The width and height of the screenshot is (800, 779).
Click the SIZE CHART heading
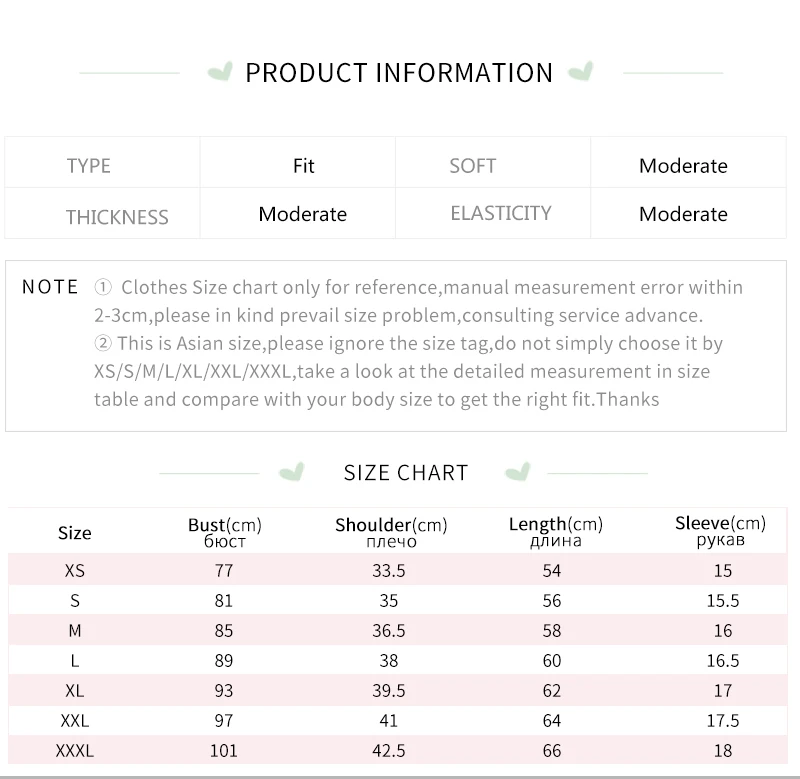tap(406, 473)
